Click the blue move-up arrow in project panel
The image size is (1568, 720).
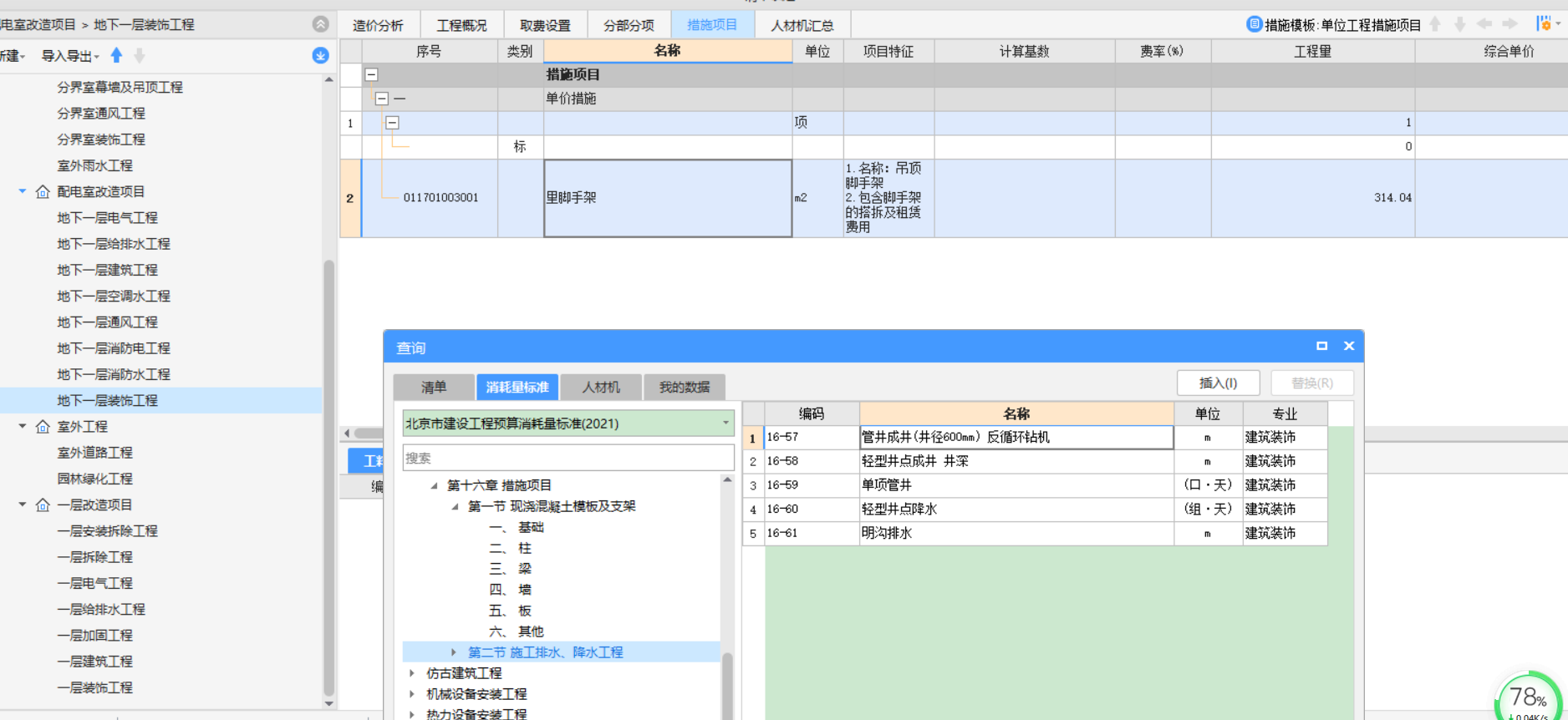[x=116, y=55]
